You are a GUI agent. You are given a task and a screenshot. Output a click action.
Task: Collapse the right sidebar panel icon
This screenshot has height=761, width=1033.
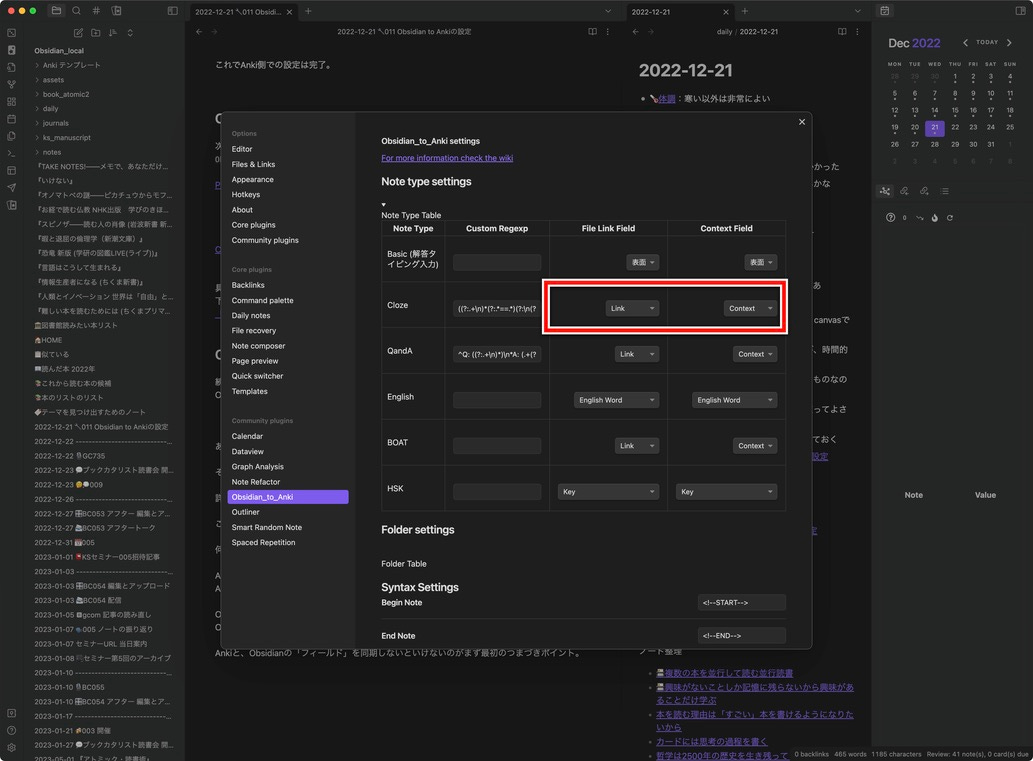1020,11
